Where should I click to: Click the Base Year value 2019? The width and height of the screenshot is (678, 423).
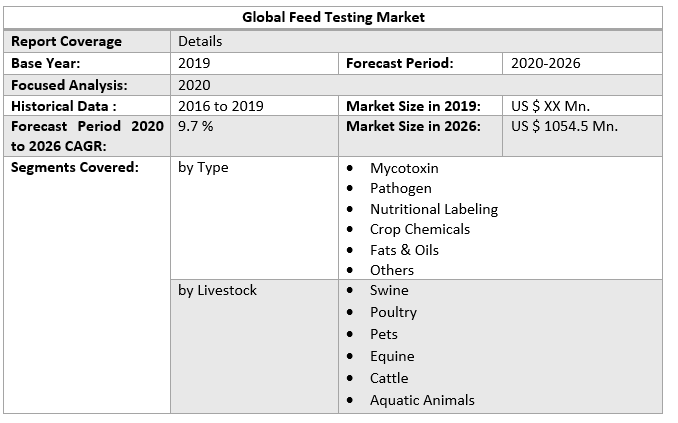(194, 63)
